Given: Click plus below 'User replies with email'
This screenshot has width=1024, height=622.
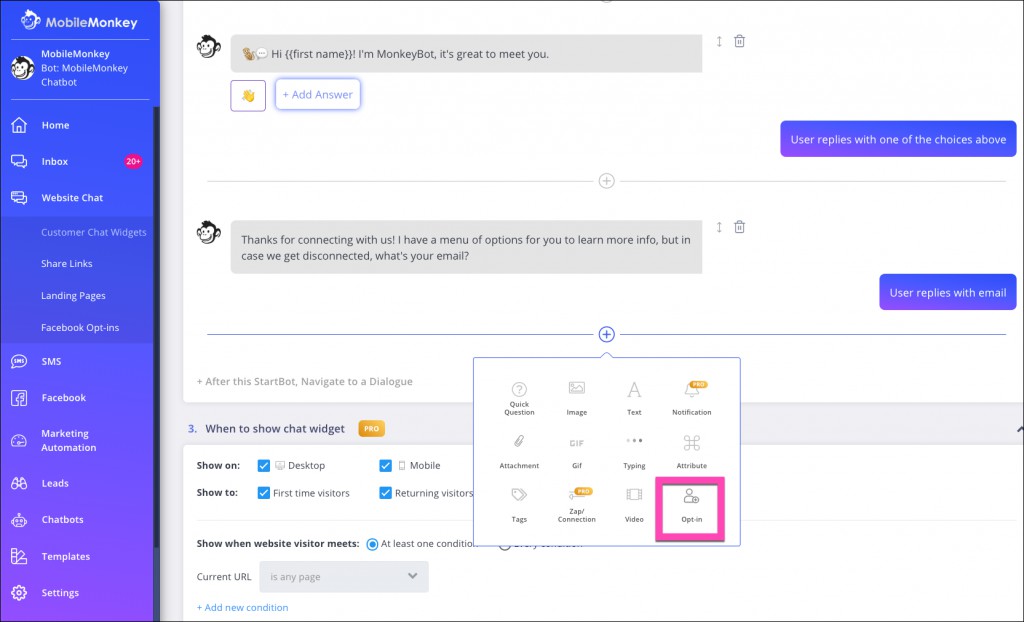Looking at the screenshot, I should point(607,335).
